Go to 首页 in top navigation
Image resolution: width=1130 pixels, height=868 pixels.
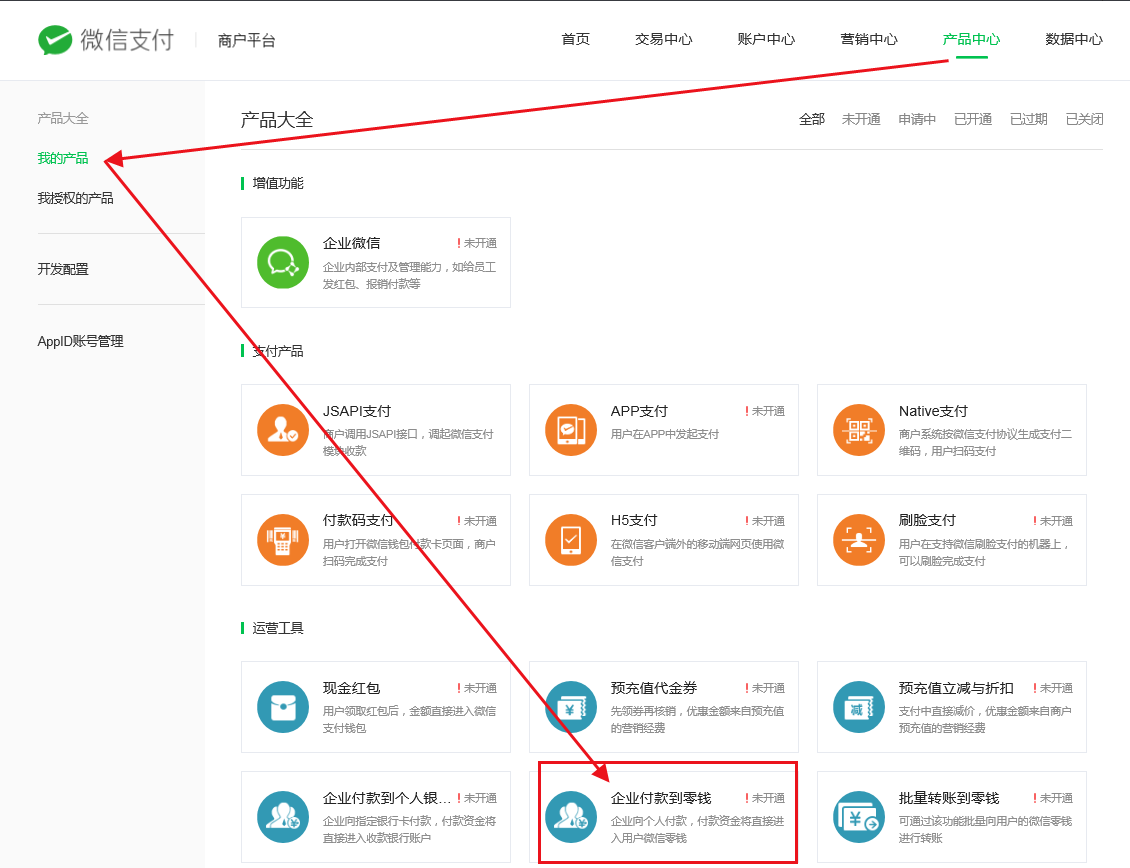point(576,39)
